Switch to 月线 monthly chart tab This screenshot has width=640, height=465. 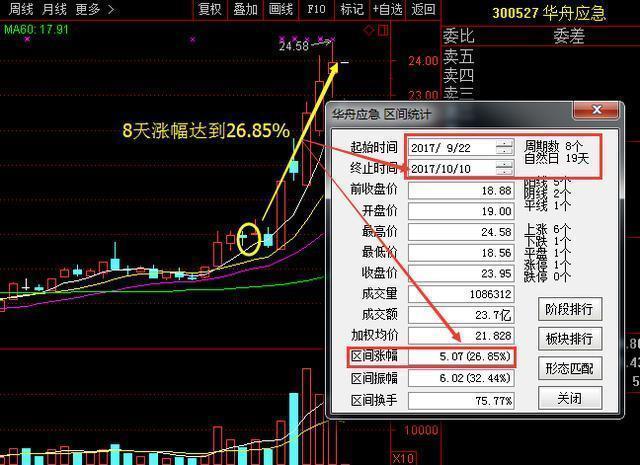pos(54,10)
